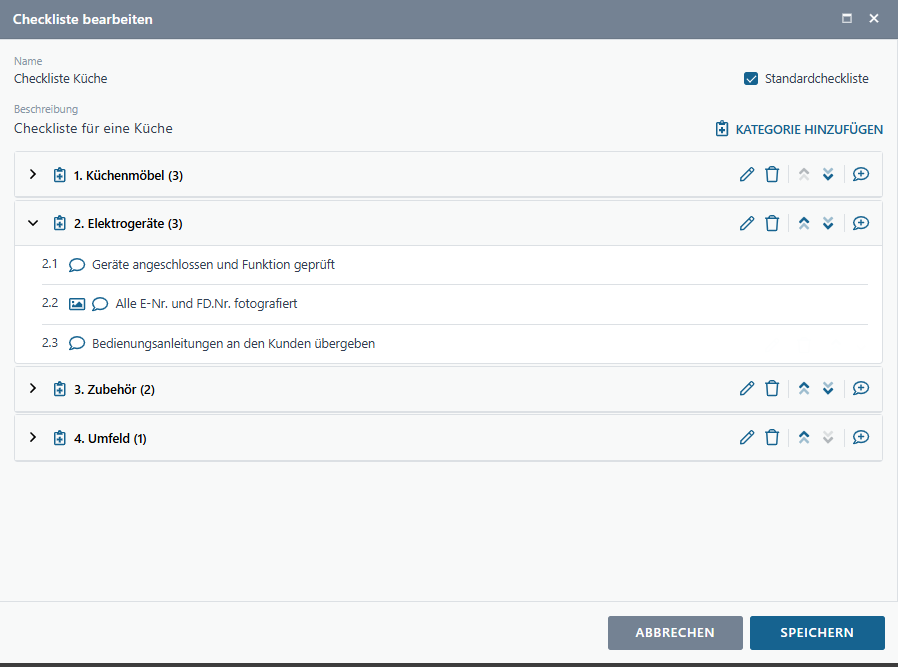Move Umfeld category up
This screenshot has height=667, width=898.
pos(803,438)
